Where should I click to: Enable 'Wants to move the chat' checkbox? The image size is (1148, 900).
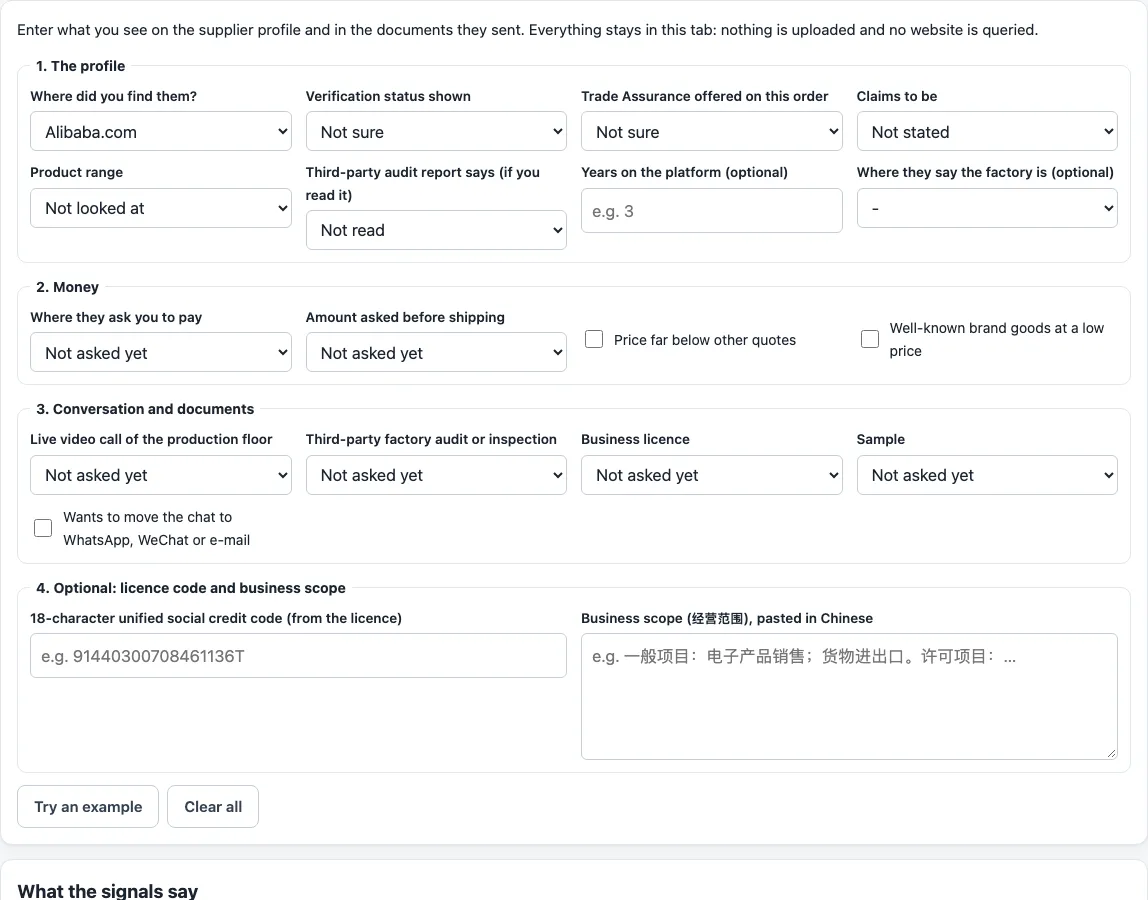pos(43,528)
